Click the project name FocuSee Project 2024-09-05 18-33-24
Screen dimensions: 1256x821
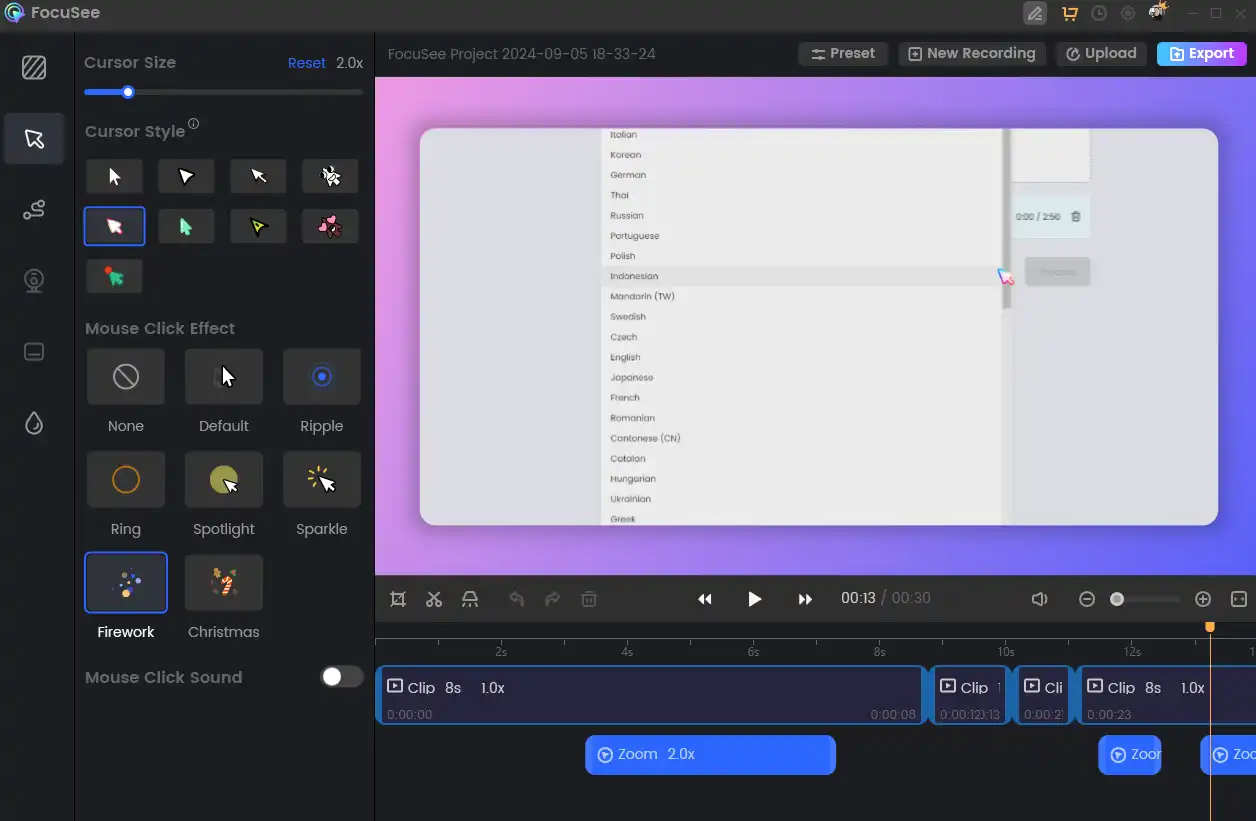click(522, 54)
